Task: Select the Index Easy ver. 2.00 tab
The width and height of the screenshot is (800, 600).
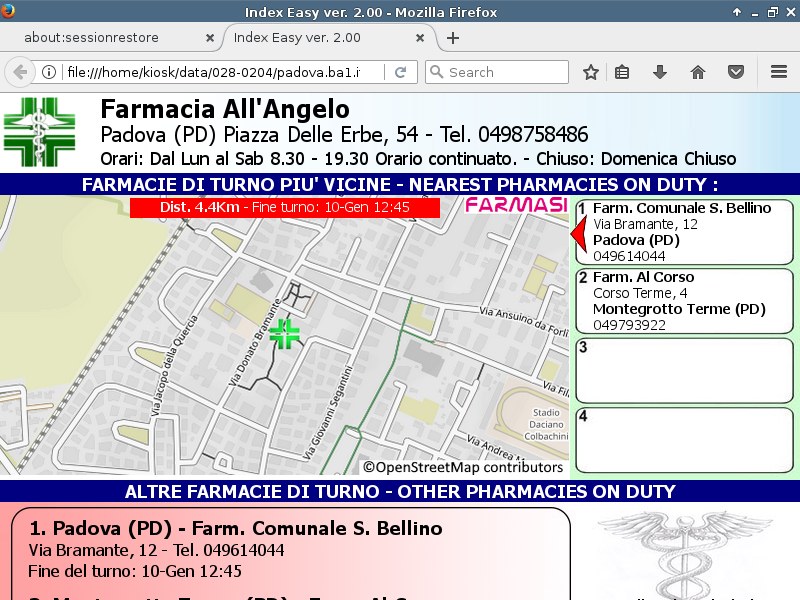Action: coord(318,38)
